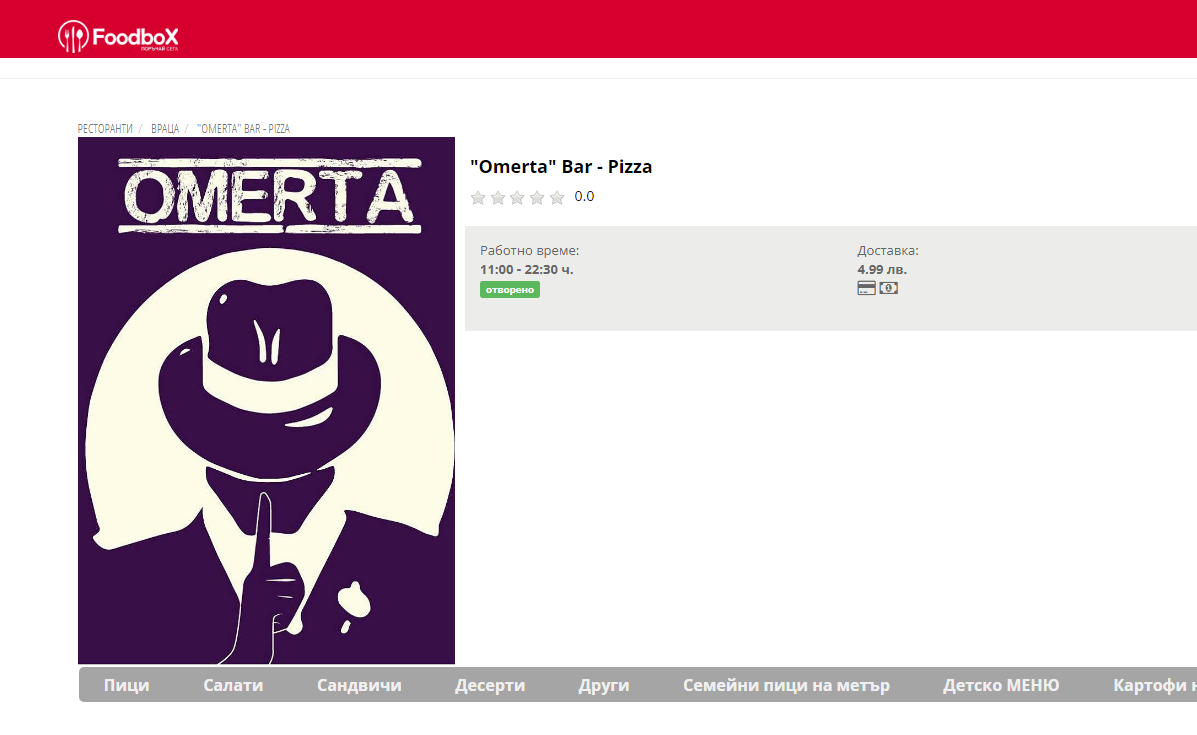Click the Доставка: label
1197x735 pixels.
pyautogui.click(x=888, y=250)
